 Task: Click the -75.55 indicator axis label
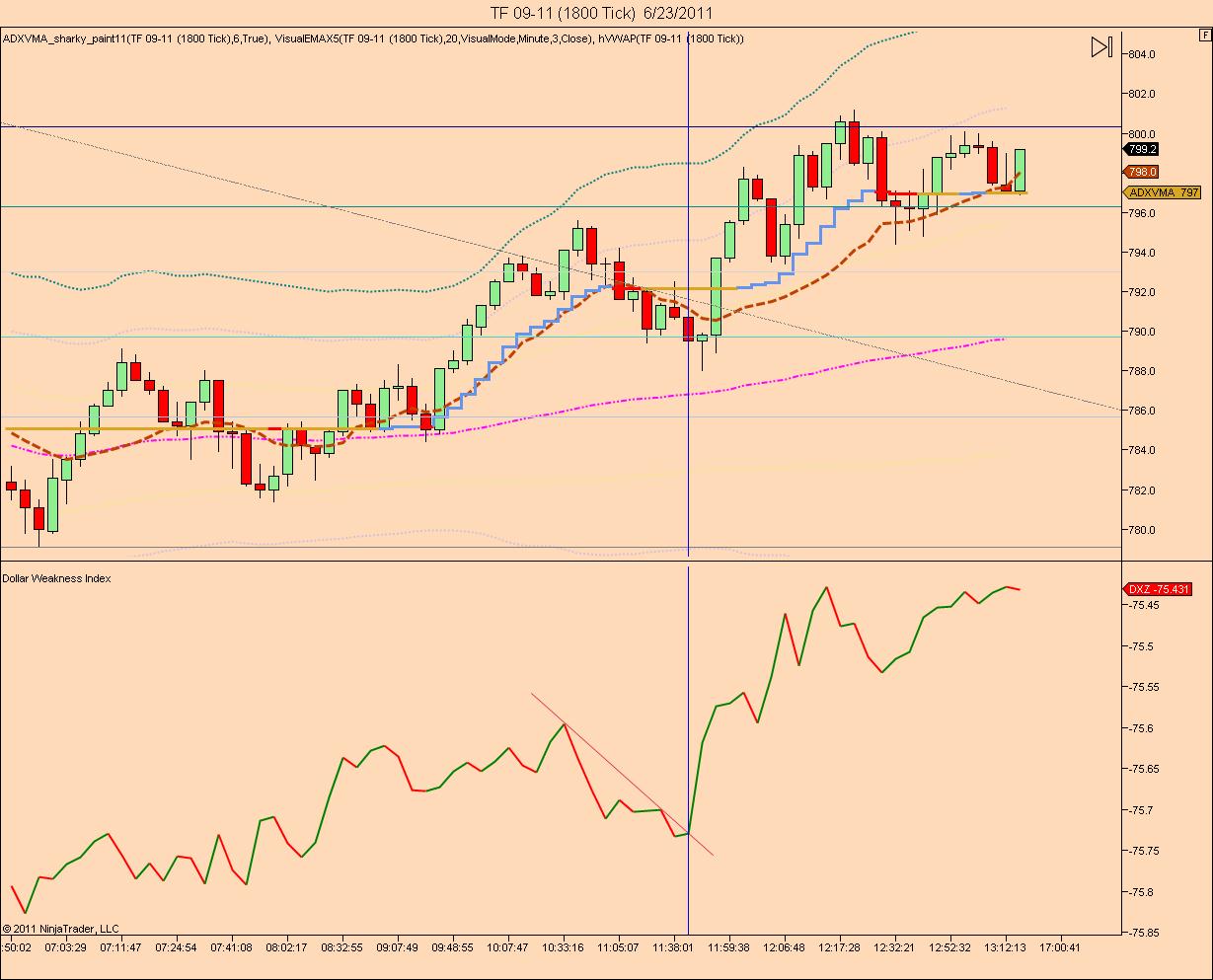tap(1144, 687)
